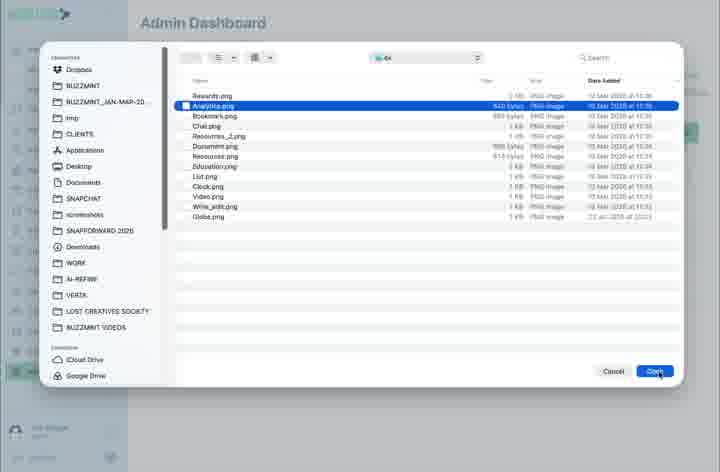720x472 pixels.
Task: Click the Cancel button
Action: coord(613,371)
